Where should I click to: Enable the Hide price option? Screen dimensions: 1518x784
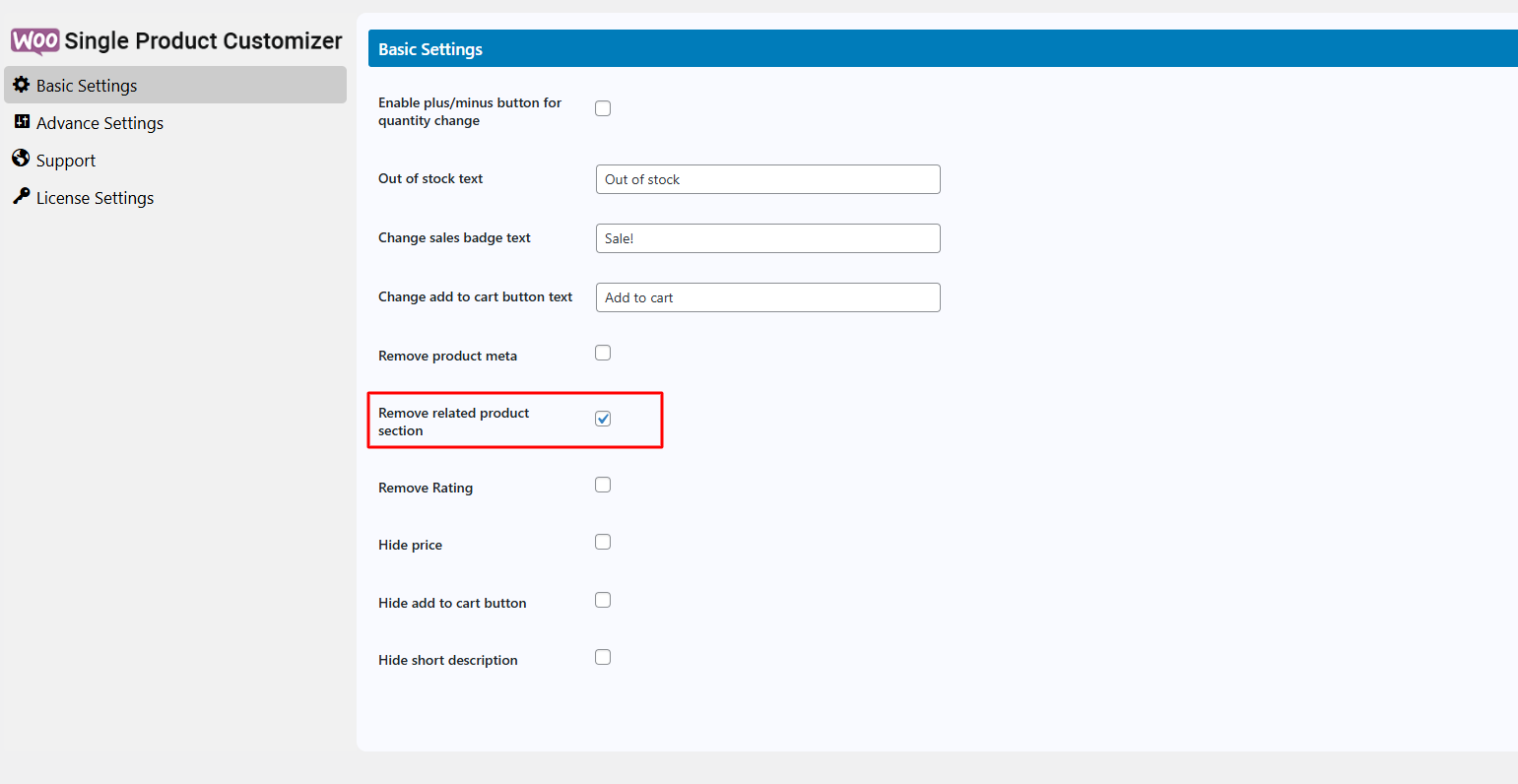point(603,542)
